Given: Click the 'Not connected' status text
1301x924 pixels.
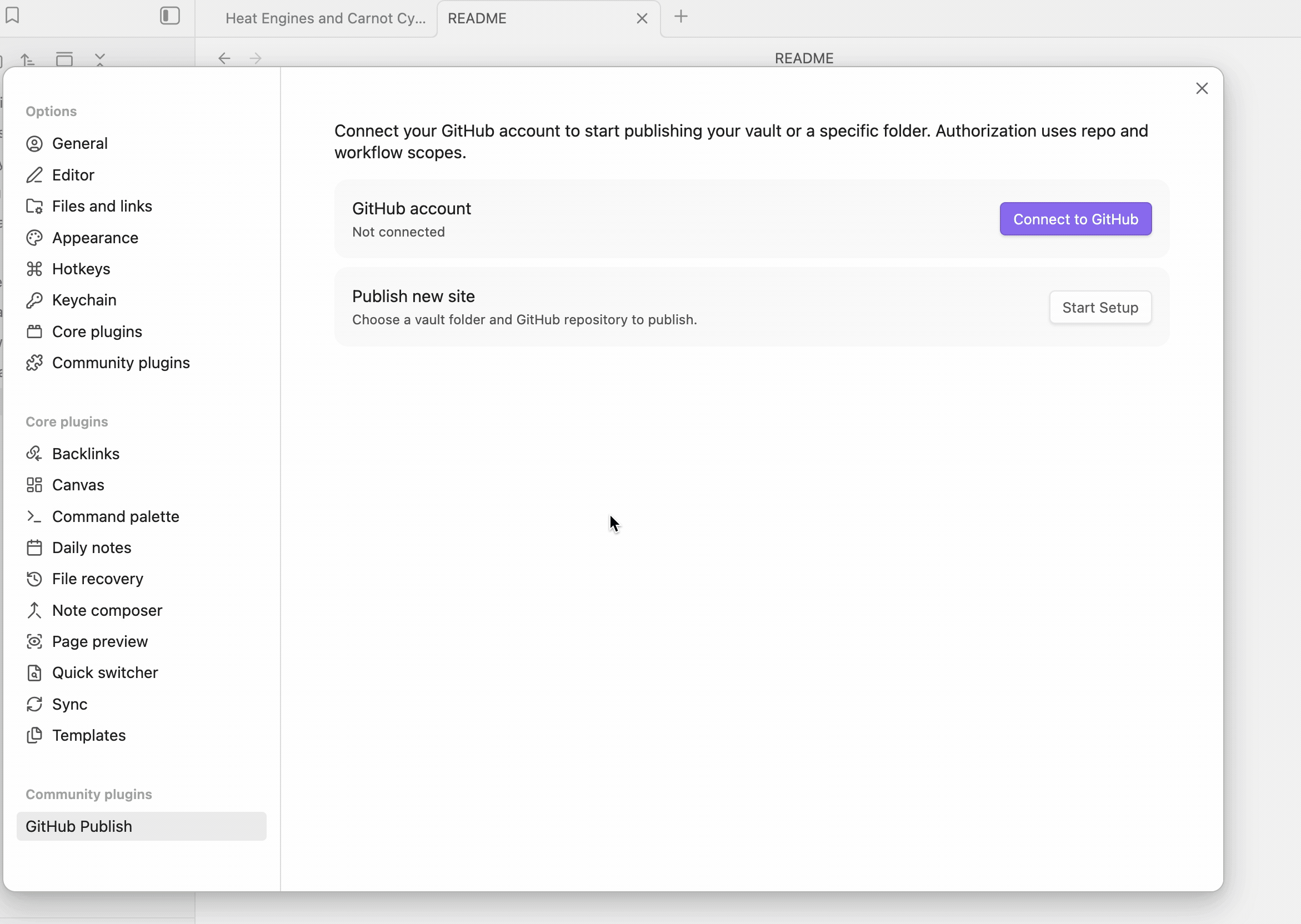Looking at the screenshot, I should click(x=398, y=232).
